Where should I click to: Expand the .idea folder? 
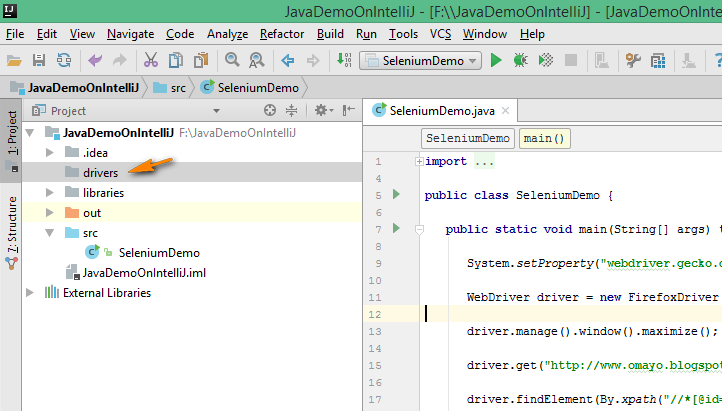50,152
